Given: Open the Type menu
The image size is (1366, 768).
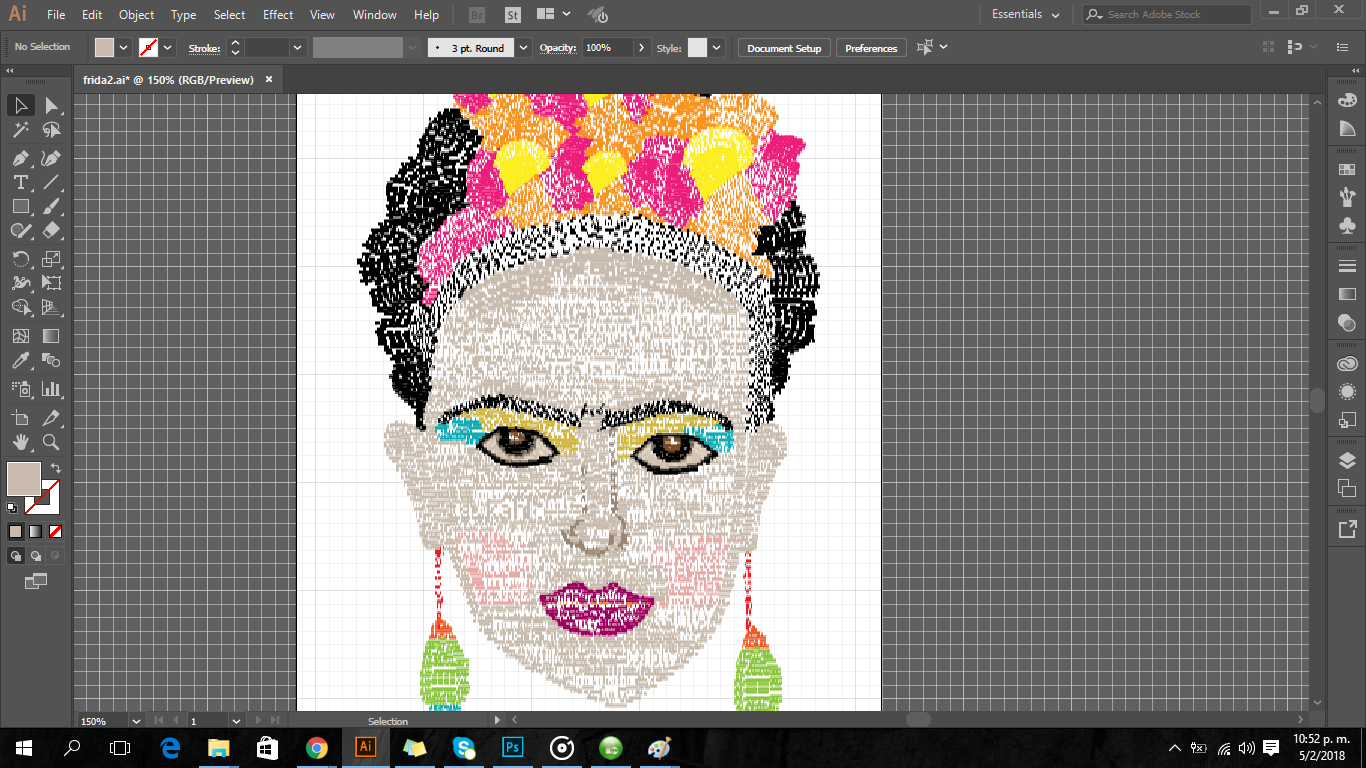Looking at the screenshot, I should pyautogui.click(x=183, y=15).
